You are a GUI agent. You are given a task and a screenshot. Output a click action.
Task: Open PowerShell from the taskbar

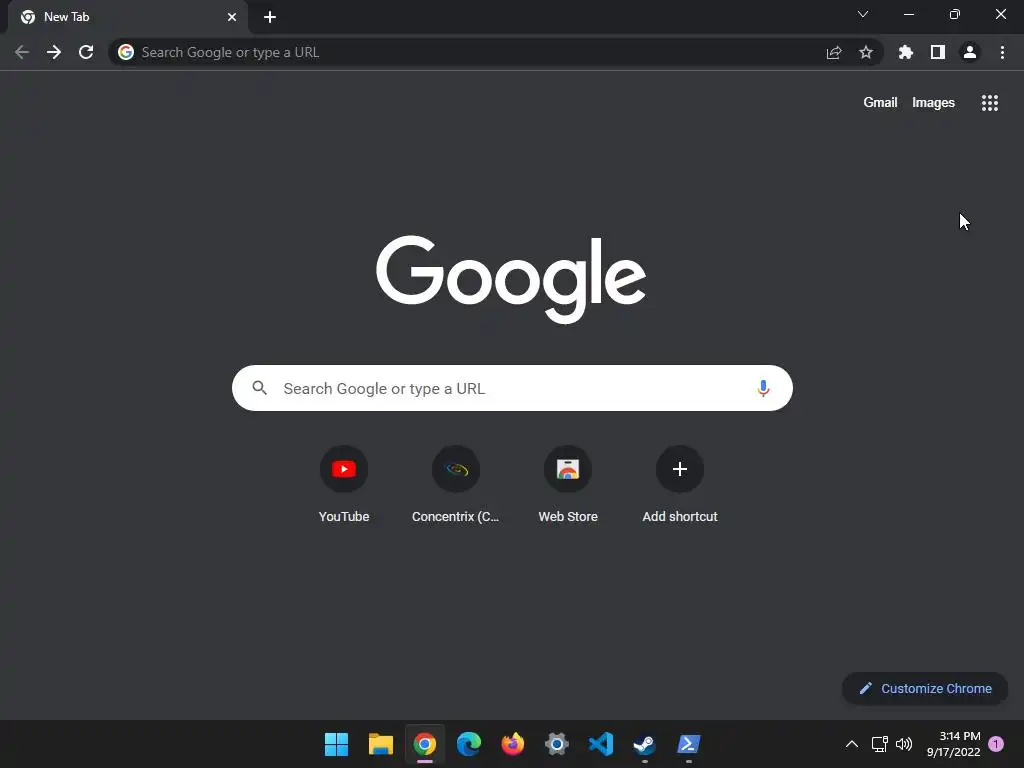click(x=688, y=744)
